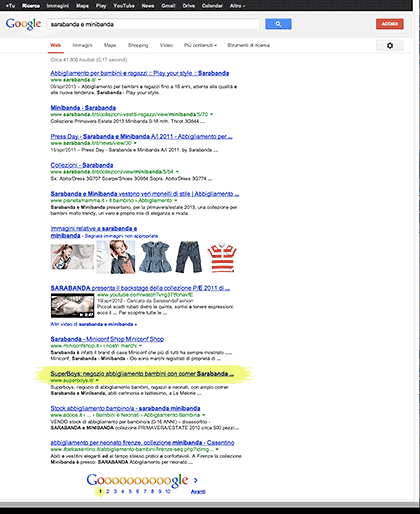Switch to the Video search tab
This screenshot has height=514, width=420.
(x=166, y=45)
